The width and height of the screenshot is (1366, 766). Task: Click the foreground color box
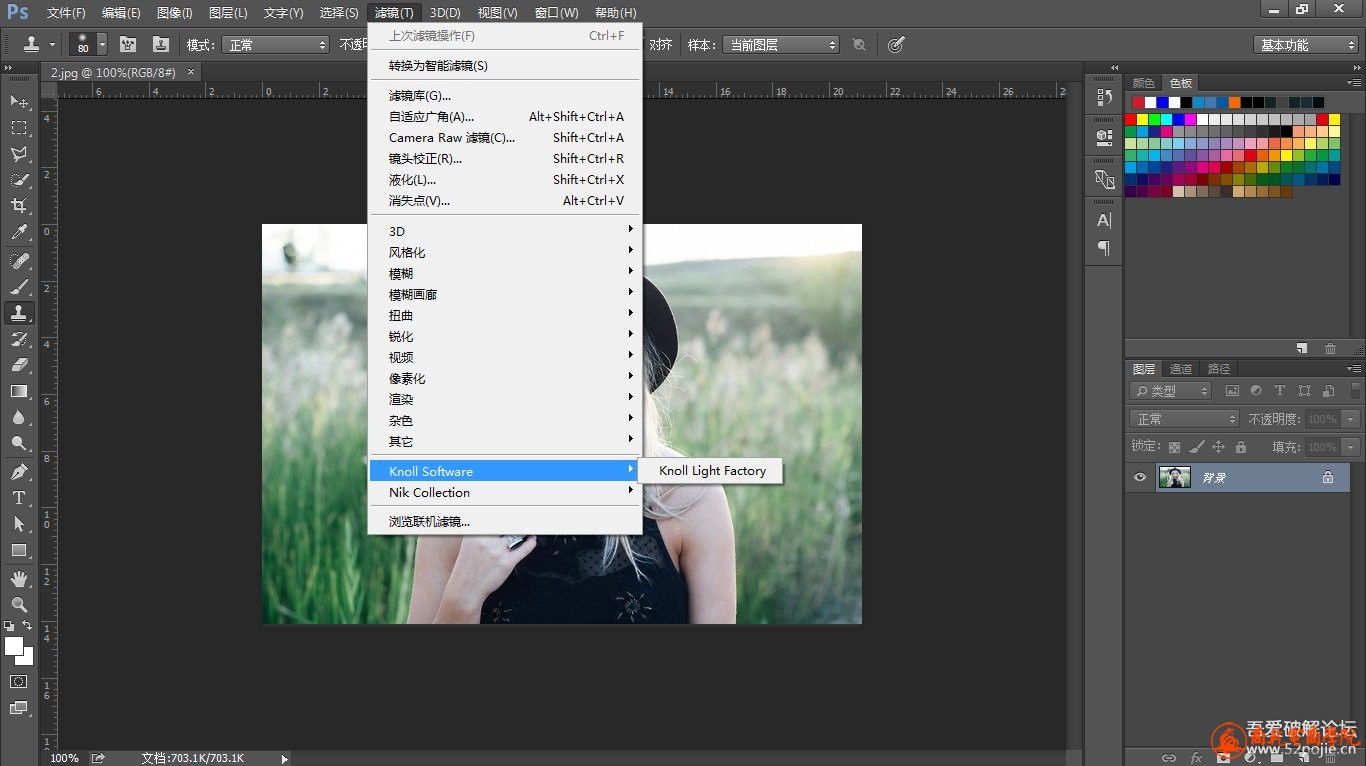[13, 645]
